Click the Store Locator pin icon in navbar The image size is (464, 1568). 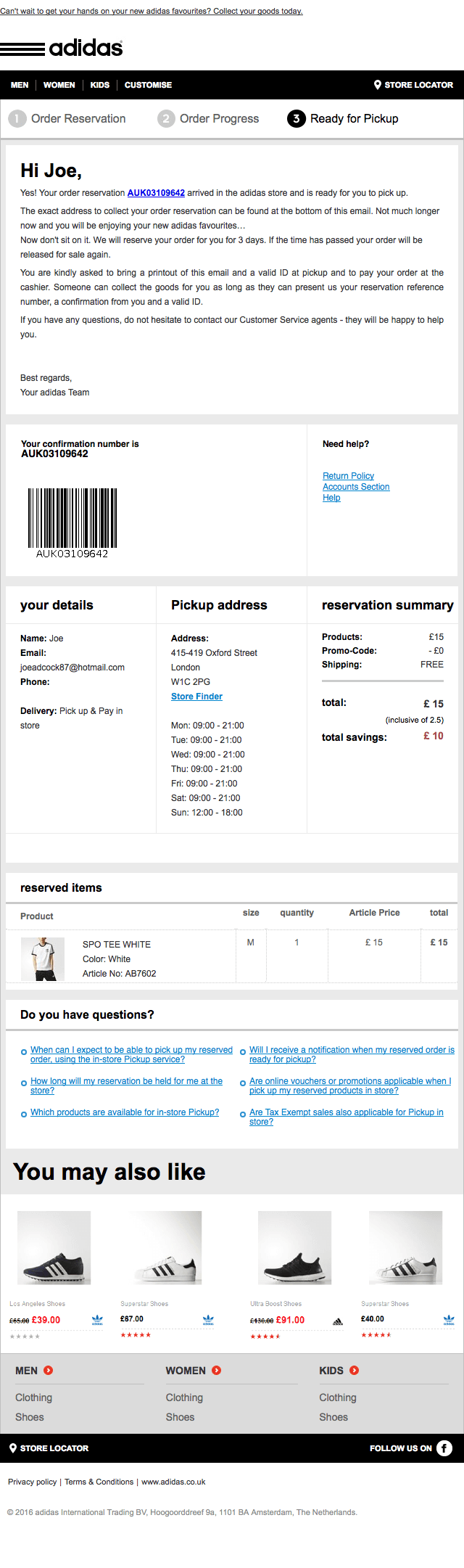[378, 85]
